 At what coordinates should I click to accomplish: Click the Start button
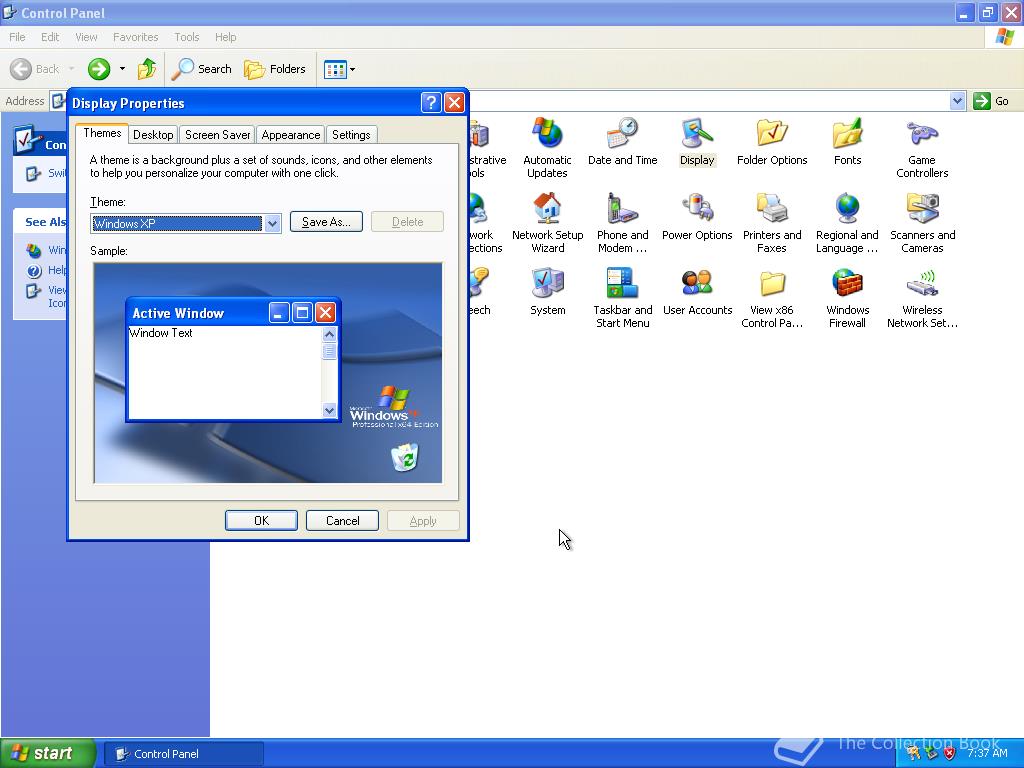click(47, 753)
